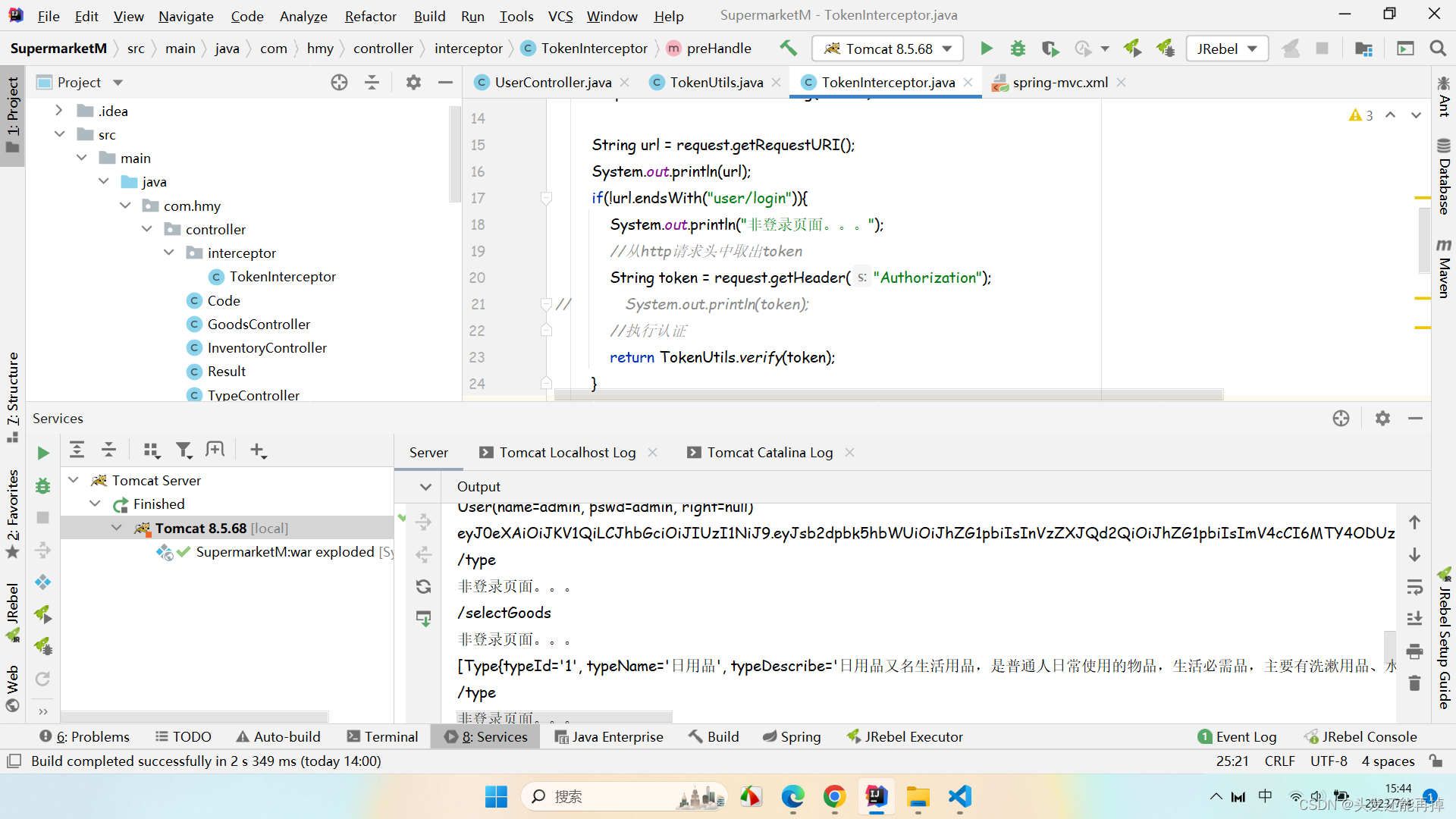Viewport: 1456px width, 819px height.
Task: Clear output with the trash icon
Action: pos(1414,683)
